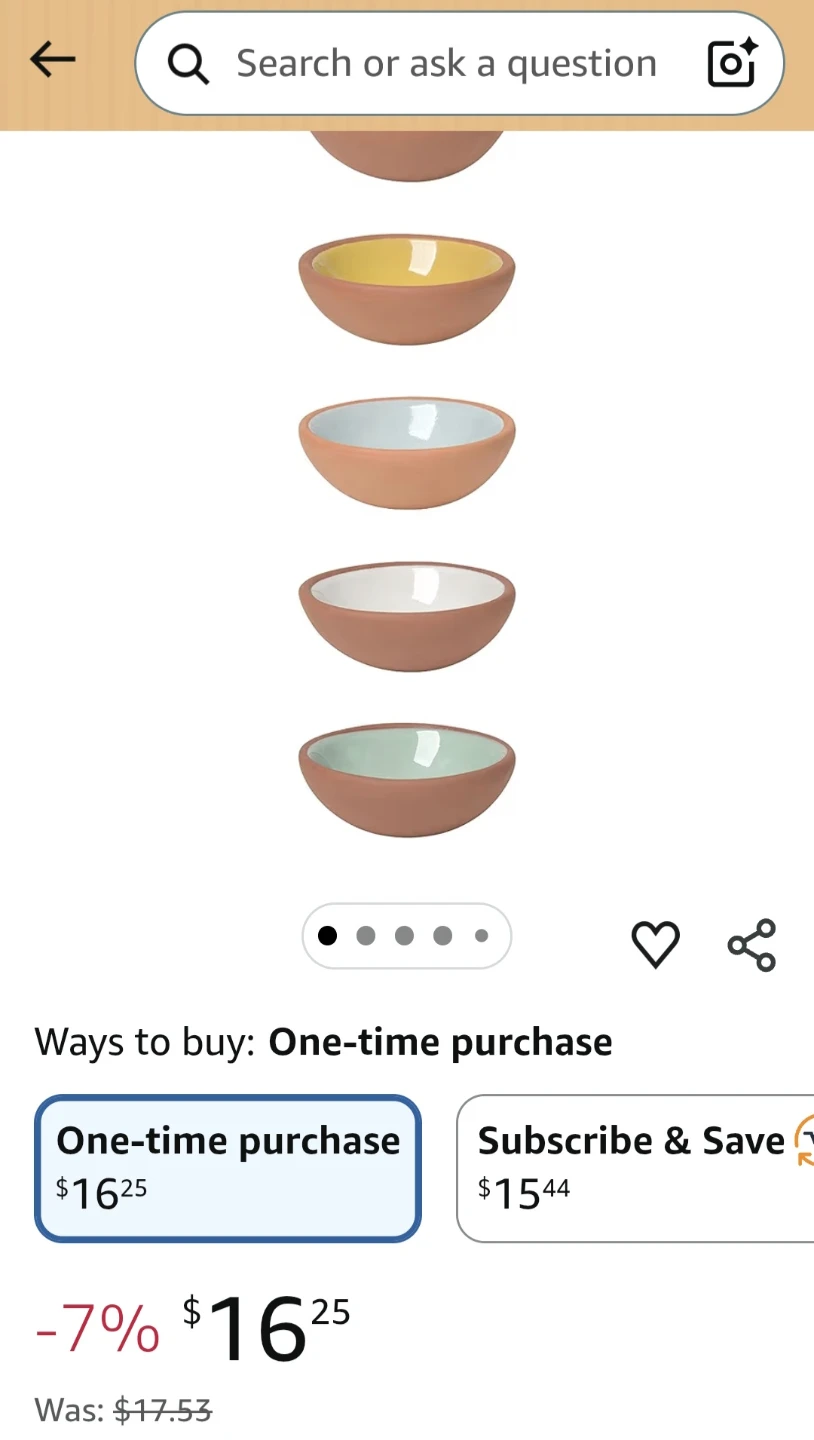Tap the light blue glazed bowl image

(407, 453)
